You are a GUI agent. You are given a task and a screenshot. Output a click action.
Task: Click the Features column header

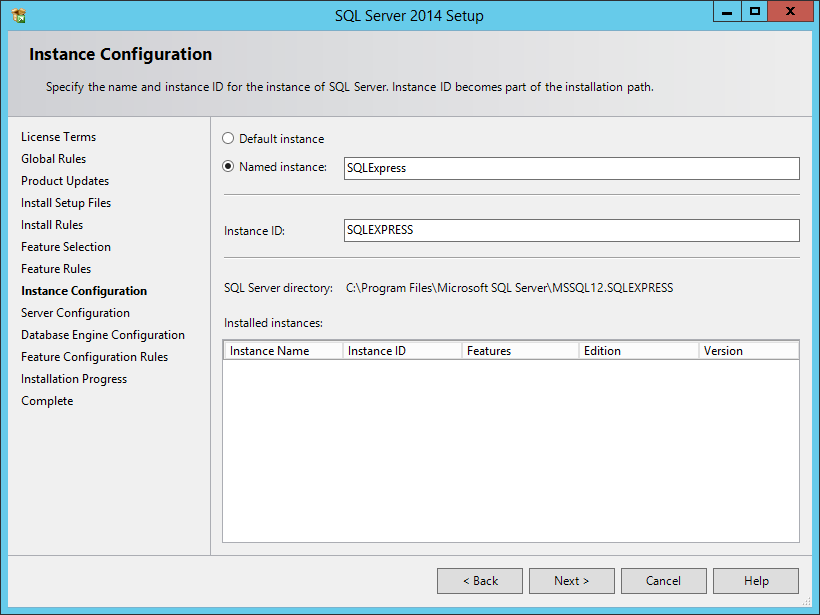click(x=520, y=351)
